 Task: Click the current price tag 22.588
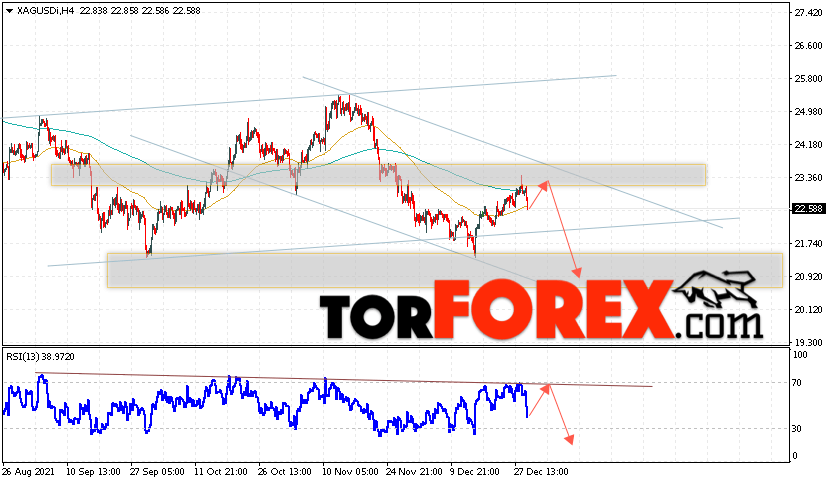pos(808,209)
